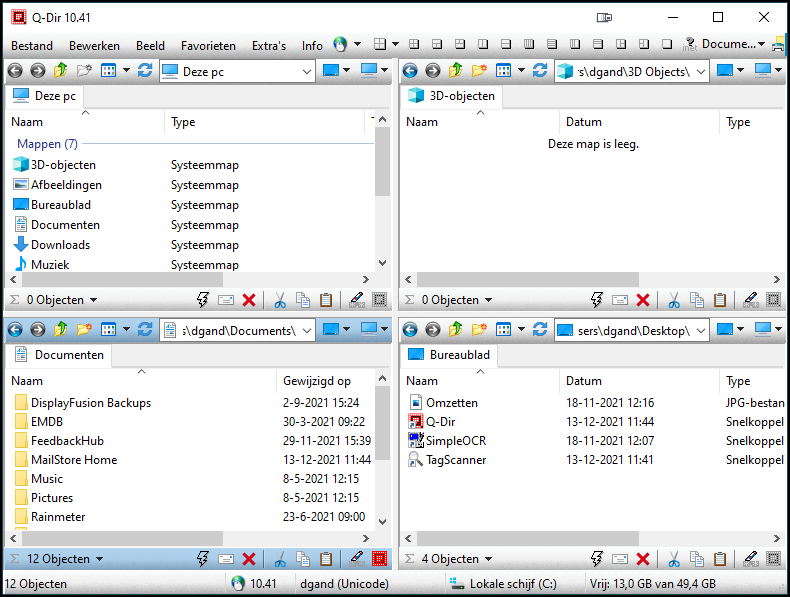
Task: Collapse the Mappen (7) group header
Action: click(x=47, y=144)
